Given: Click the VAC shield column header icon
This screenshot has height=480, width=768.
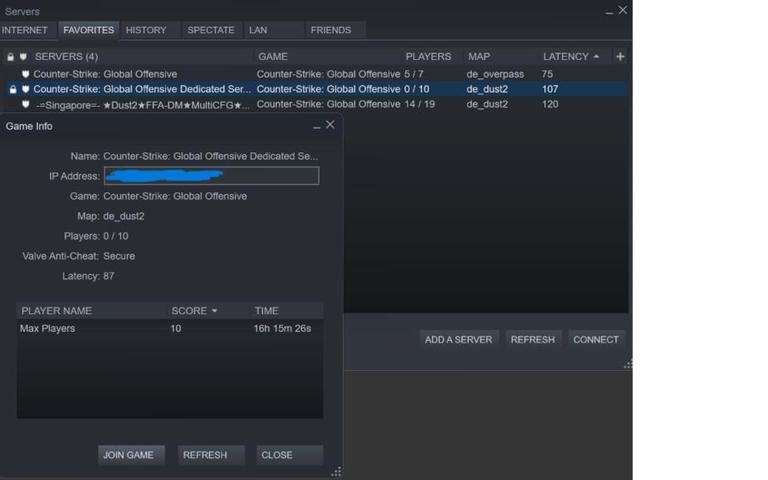Looking at the screenshot, I should pos(23,57).
